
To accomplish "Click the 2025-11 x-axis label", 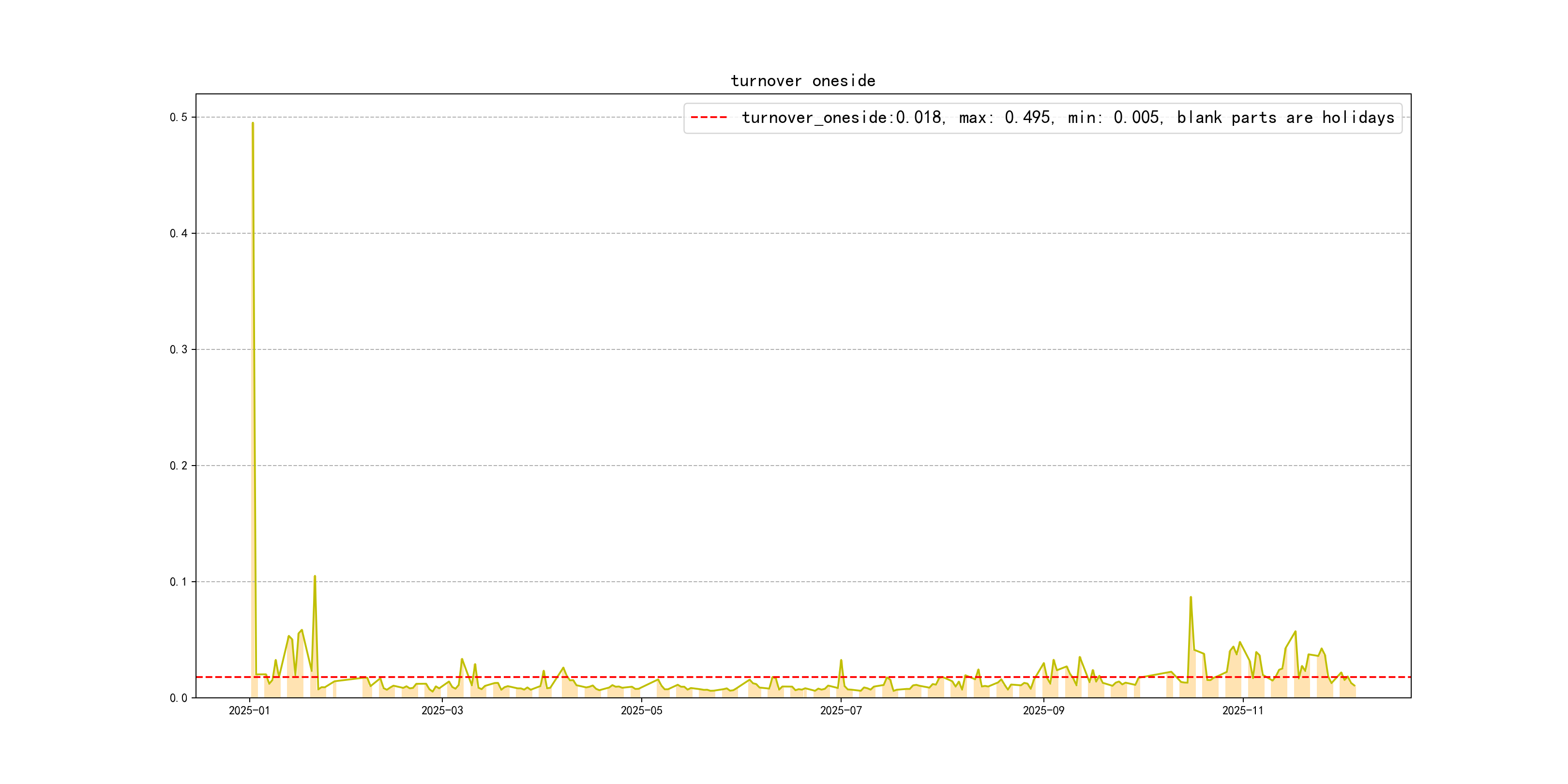I will (1242, 711).
